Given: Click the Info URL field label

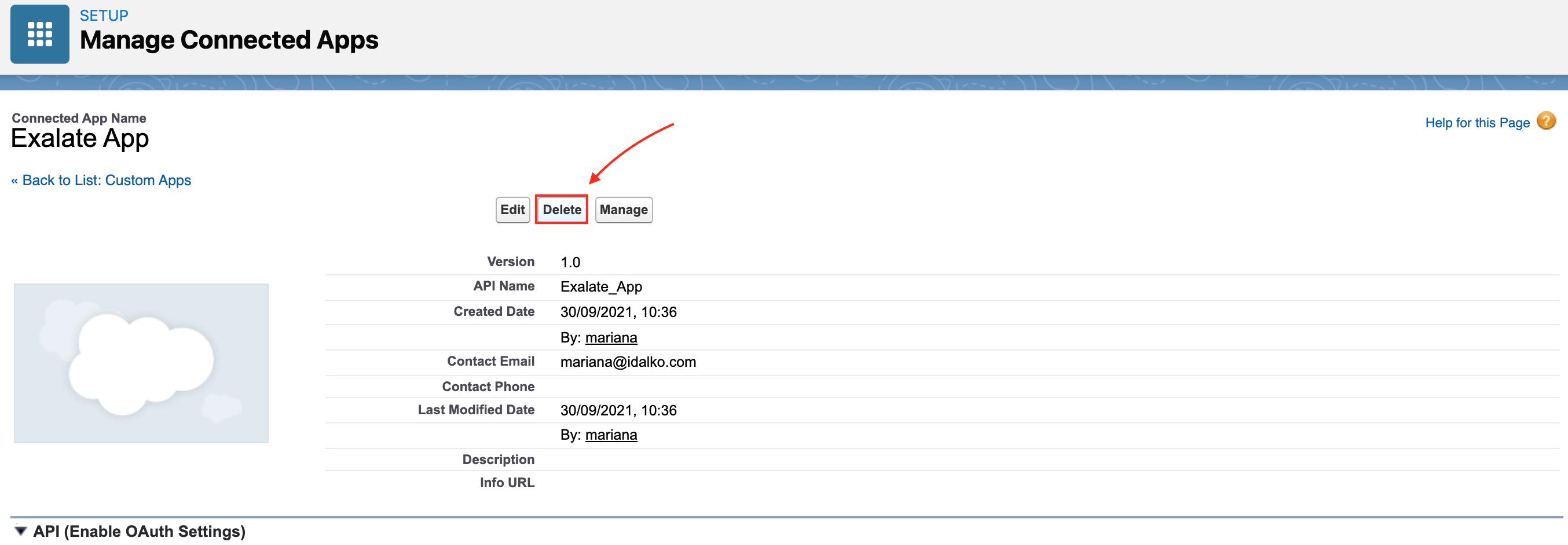Looking at the screenshot, I should coord(507,483).
